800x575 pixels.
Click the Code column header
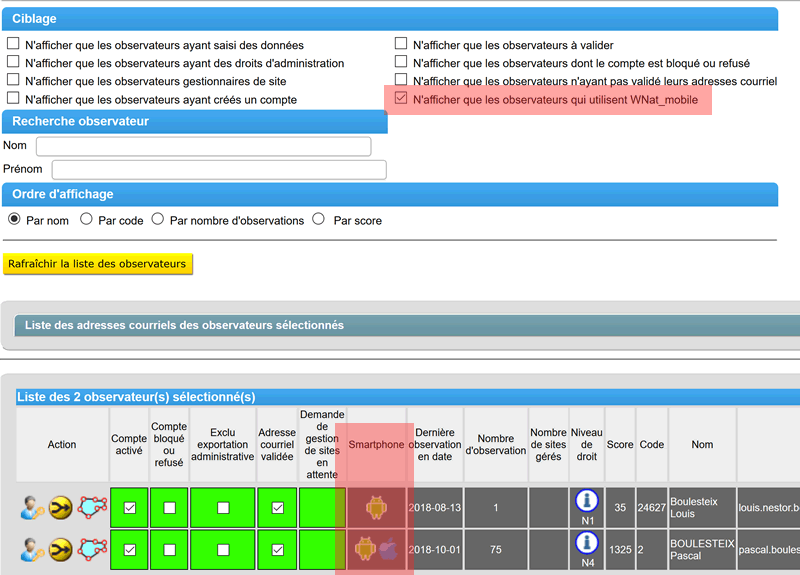[652, 444]
